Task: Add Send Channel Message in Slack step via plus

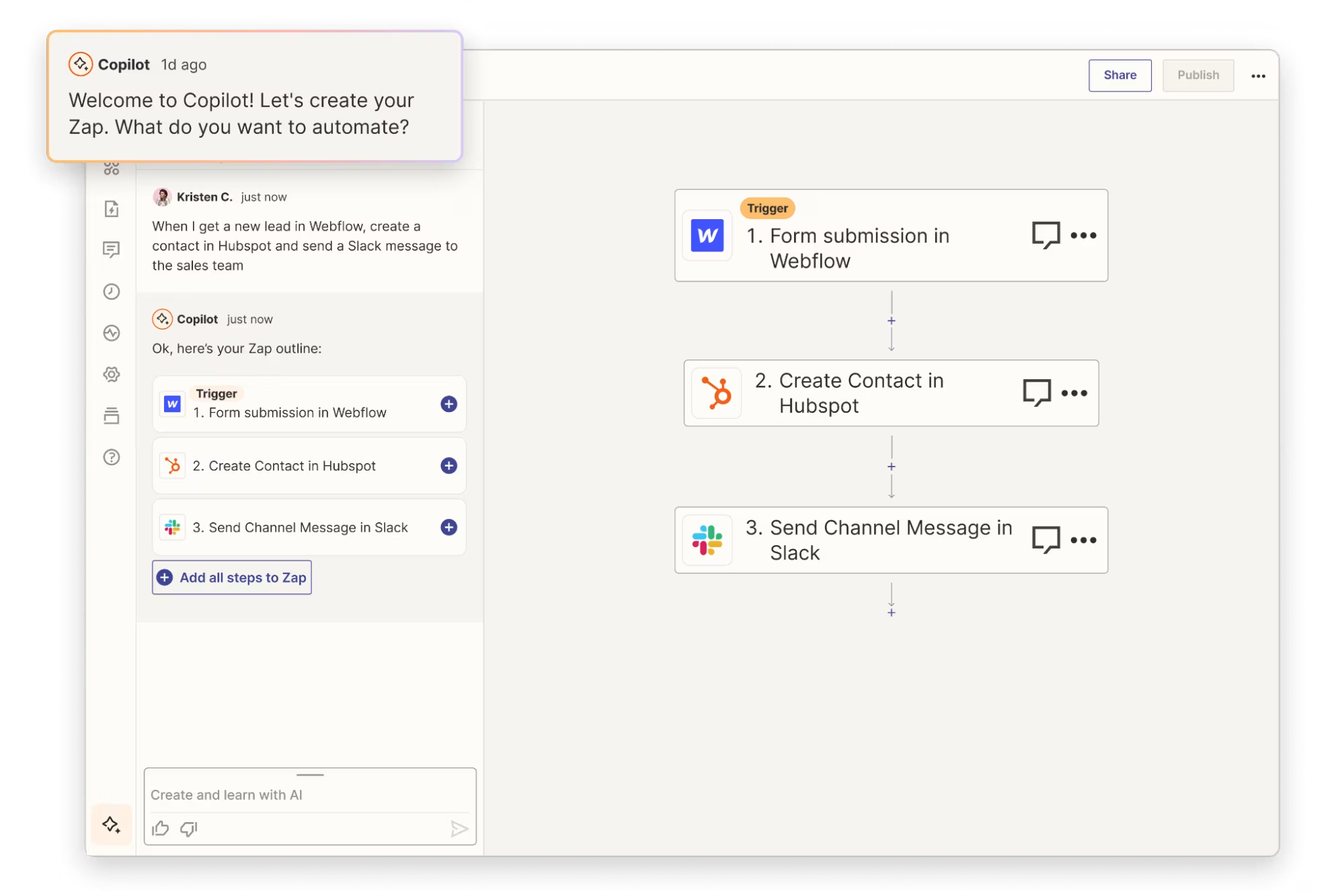Action: pyautogui.click(x=449, y=527)
